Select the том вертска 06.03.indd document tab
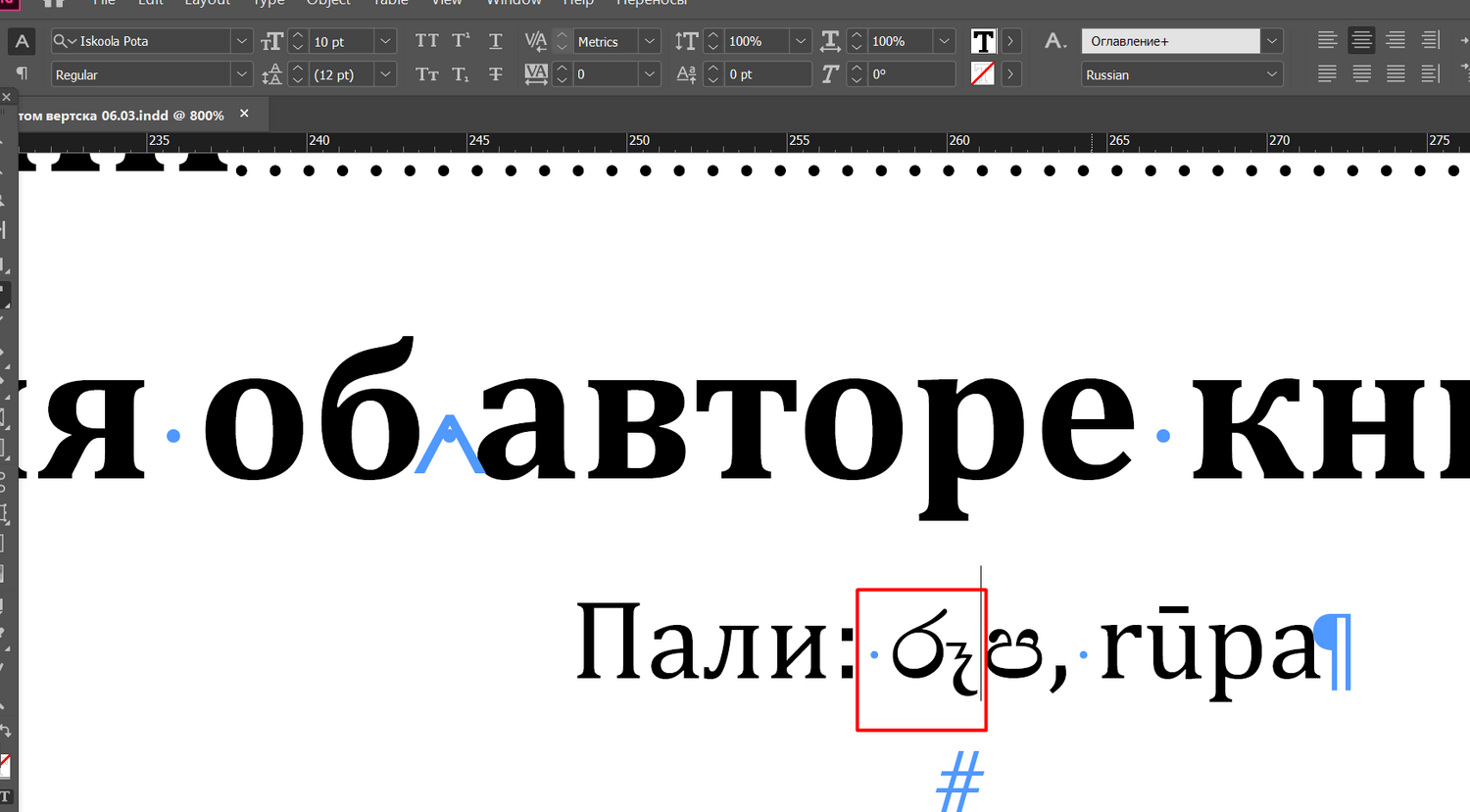 point(122,116)
